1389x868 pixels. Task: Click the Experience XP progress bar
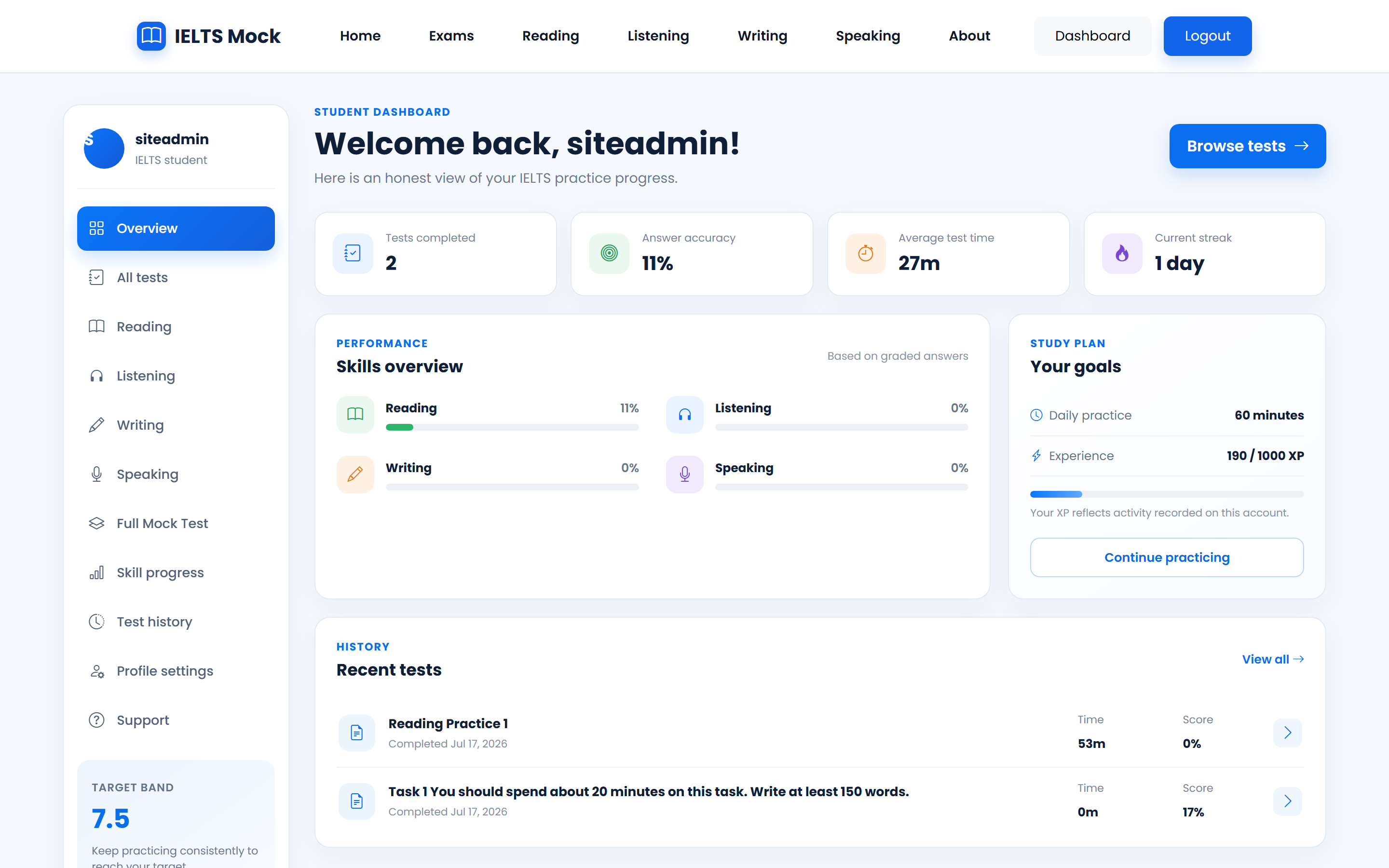click(x=1167, y=494)
